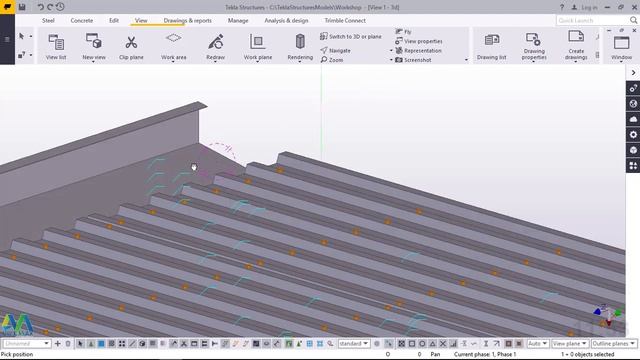The image size is (640, 360).
Task: Click the Work plane icon
Action: coord(258,42)
